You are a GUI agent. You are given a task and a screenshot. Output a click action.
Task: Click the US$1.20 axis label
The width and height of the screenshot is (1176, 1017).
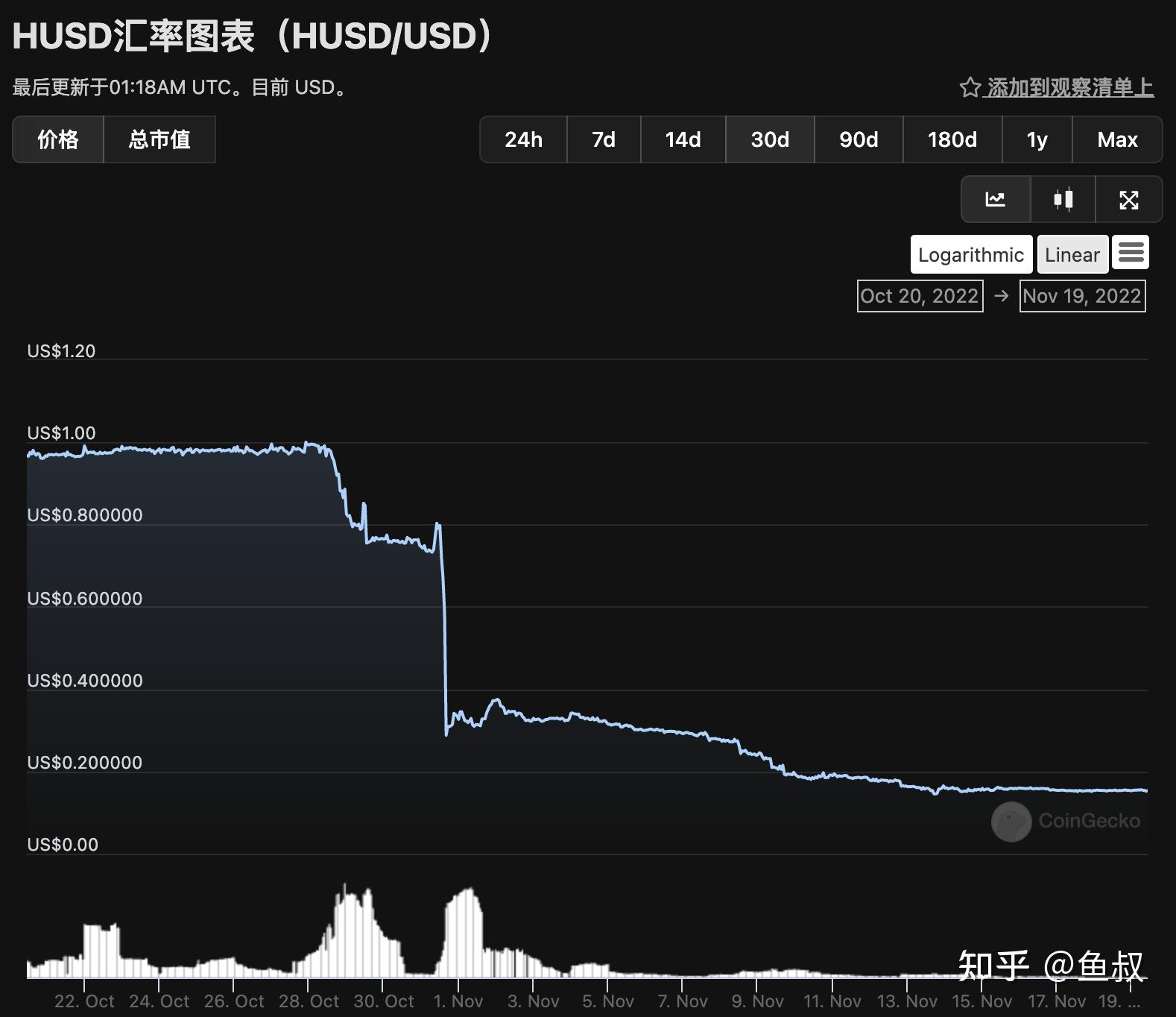(x=61, y=351)
